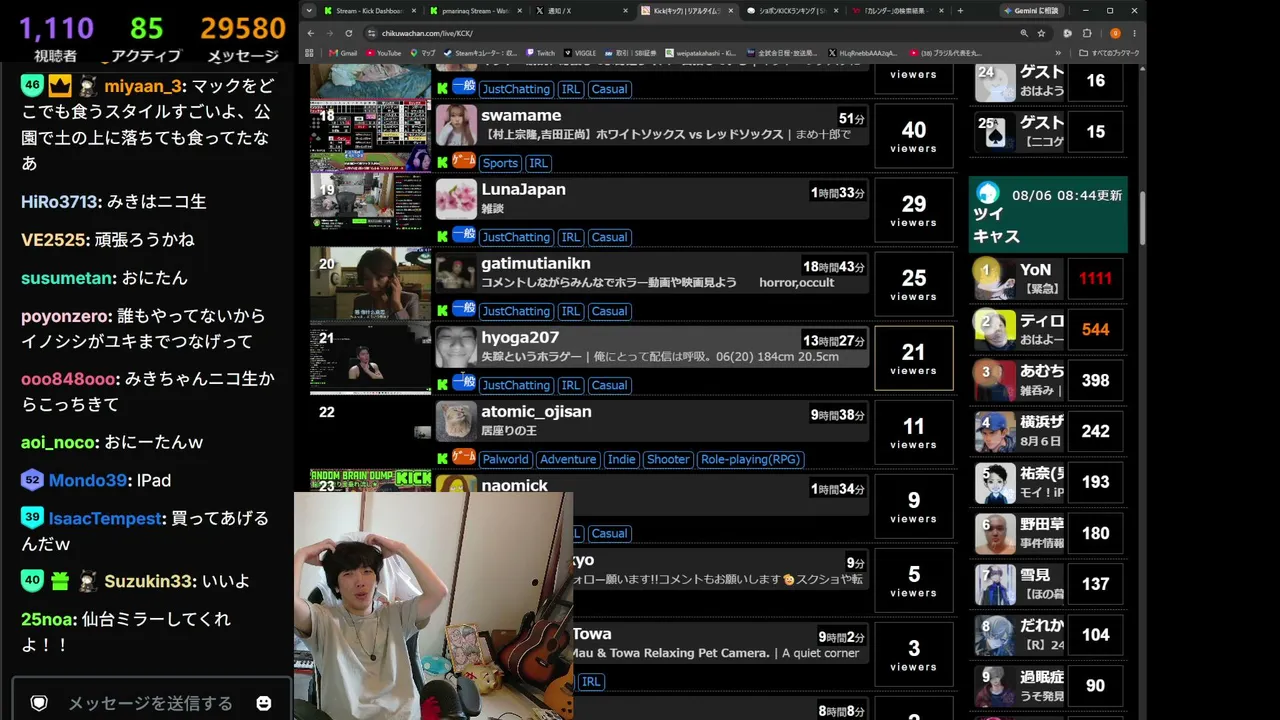Select the IRL tag on hyoga207's stream
This screenshot has width=1280, height=720.
tap(571, 385)
